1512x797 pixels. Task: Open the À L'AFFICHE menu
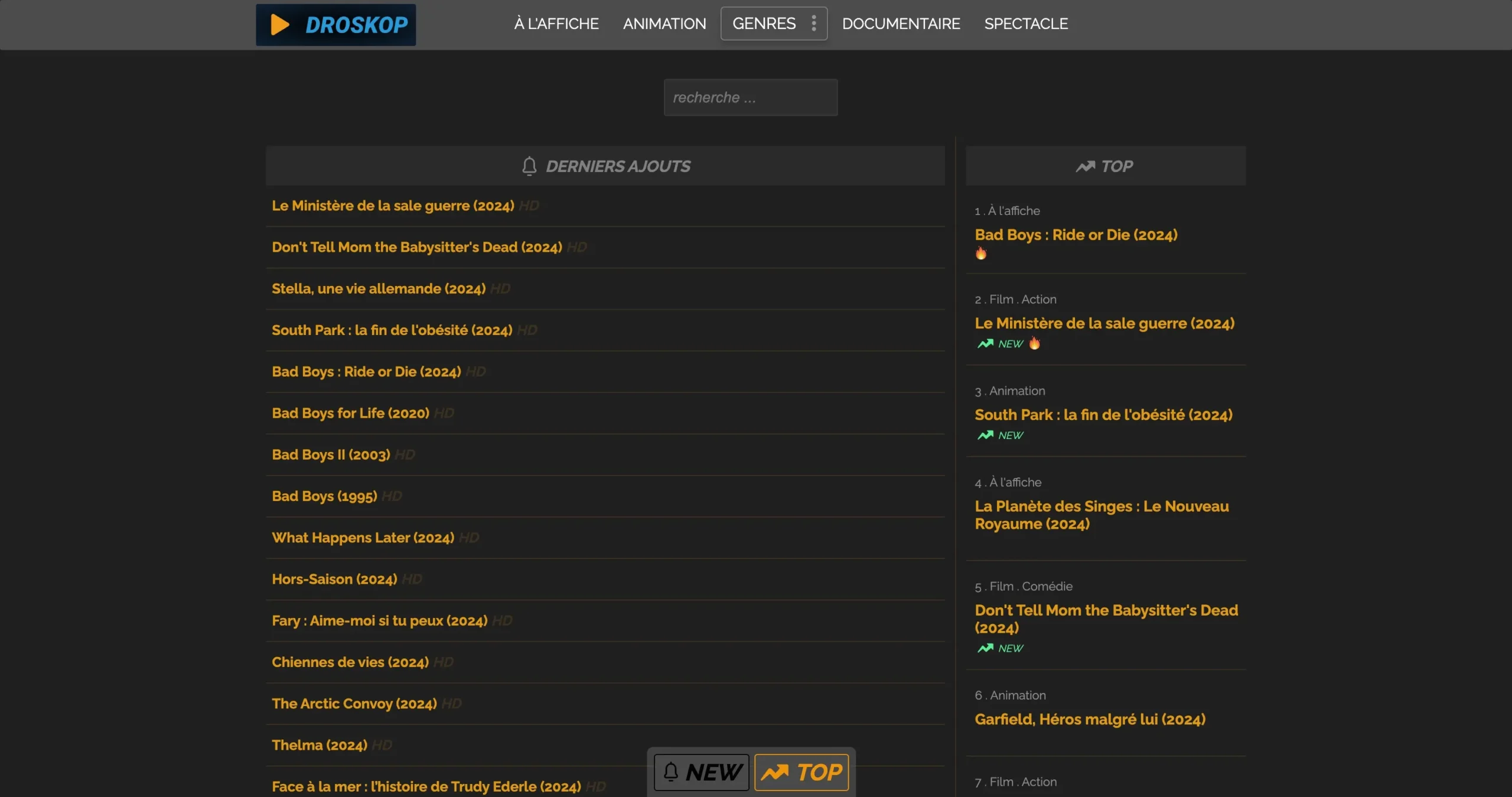pos(556,24)
